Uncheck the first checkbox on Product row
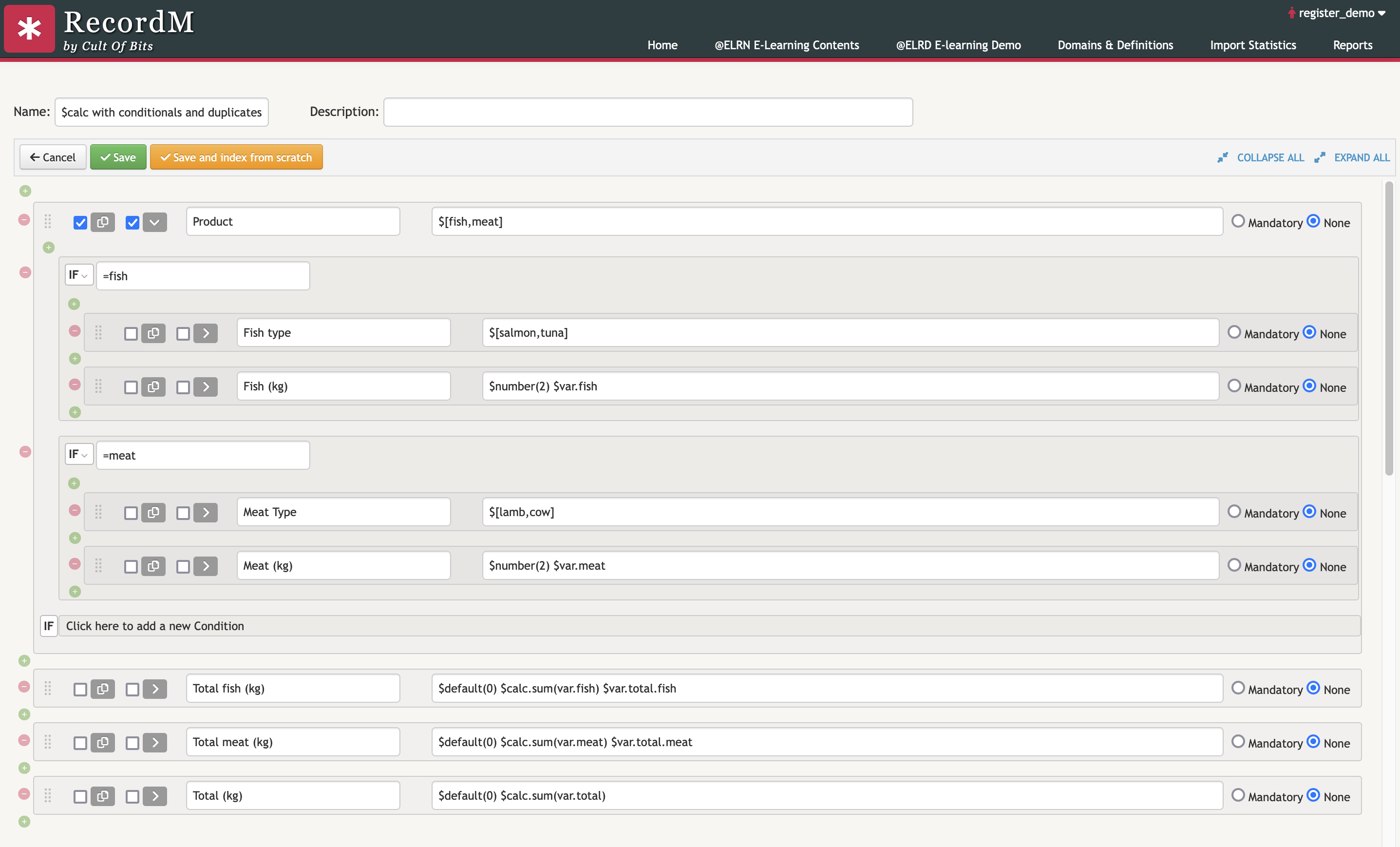 tap(80, 222)
